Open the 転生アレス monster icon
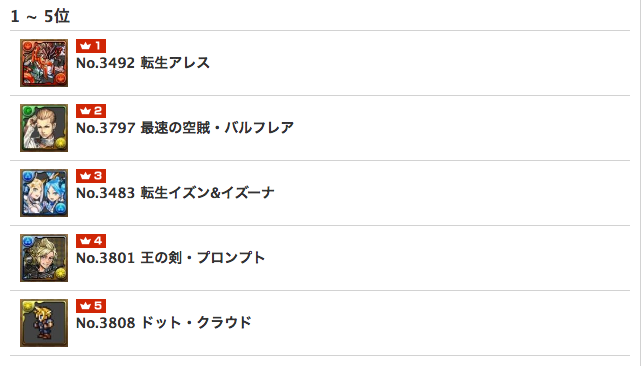 [x=44, y=63]
